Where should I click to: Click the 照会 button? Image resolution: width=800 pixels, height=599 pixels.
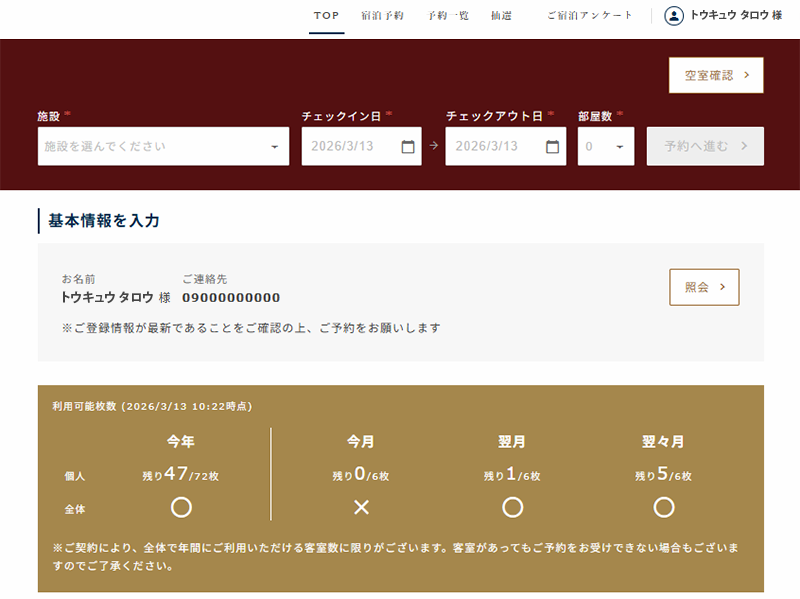point(704,287)
